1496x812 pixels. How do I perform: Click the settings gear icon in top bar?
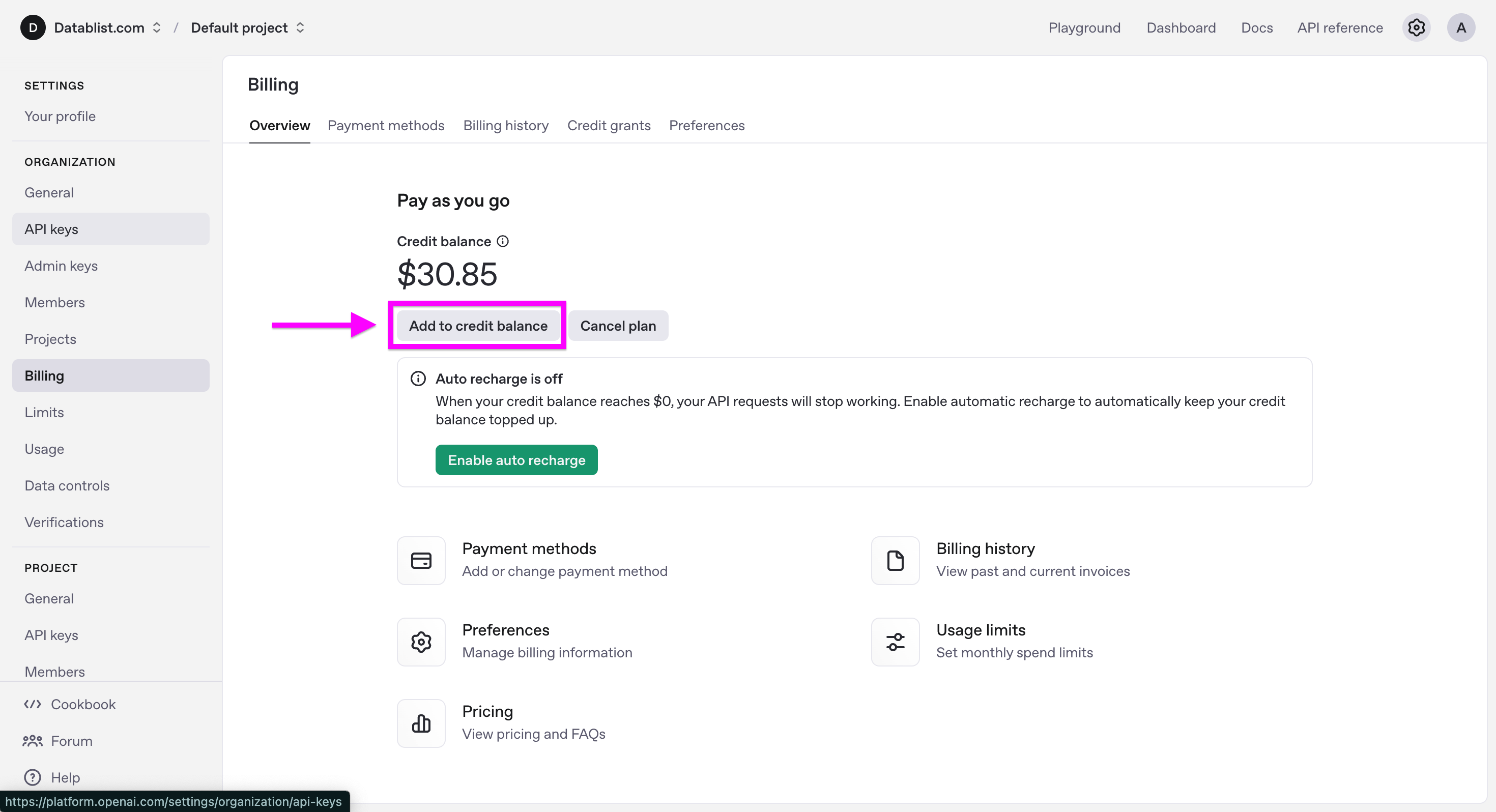1416,28
